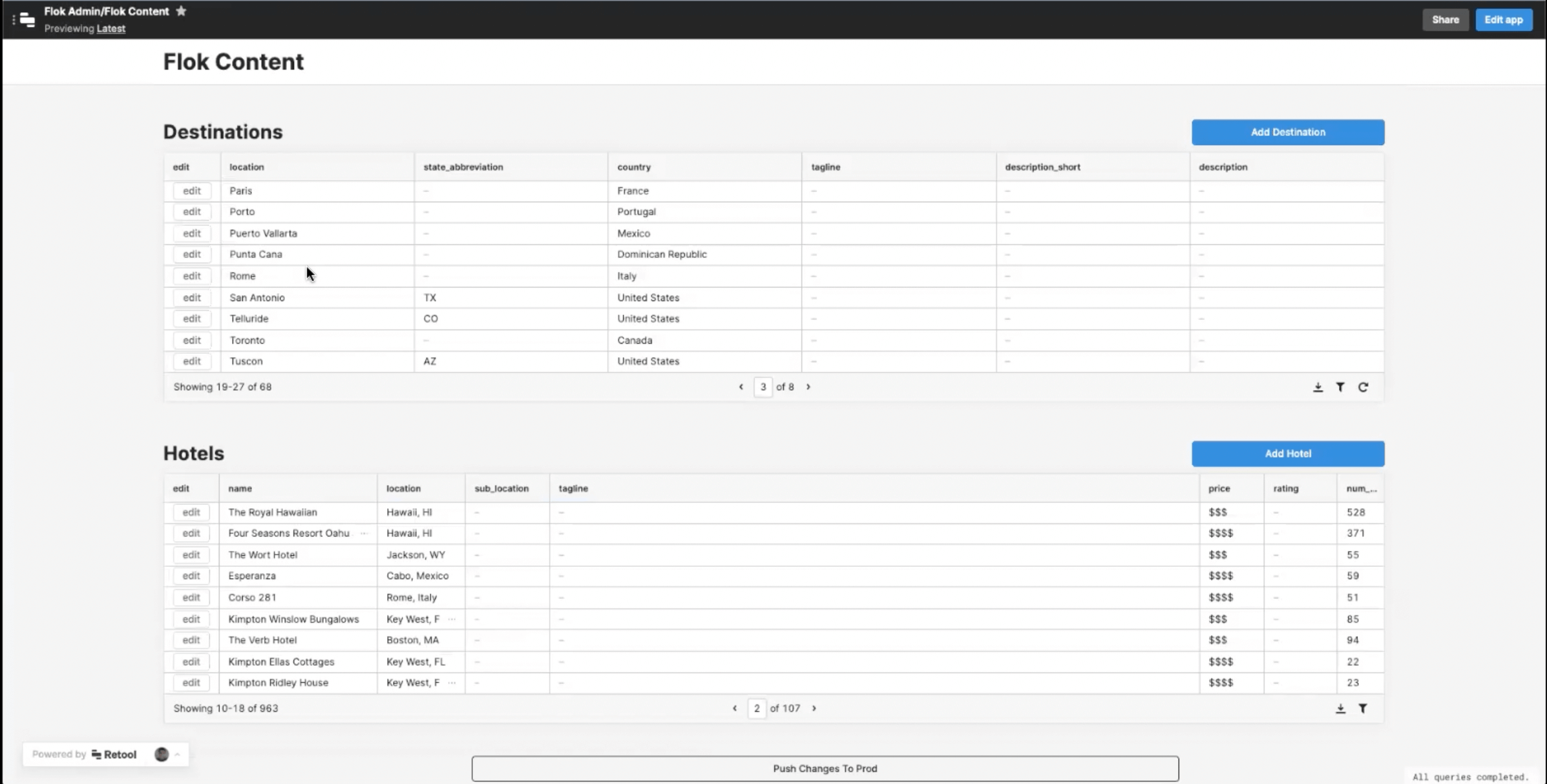Select the Portugal country cell

[x=705, y=212]
